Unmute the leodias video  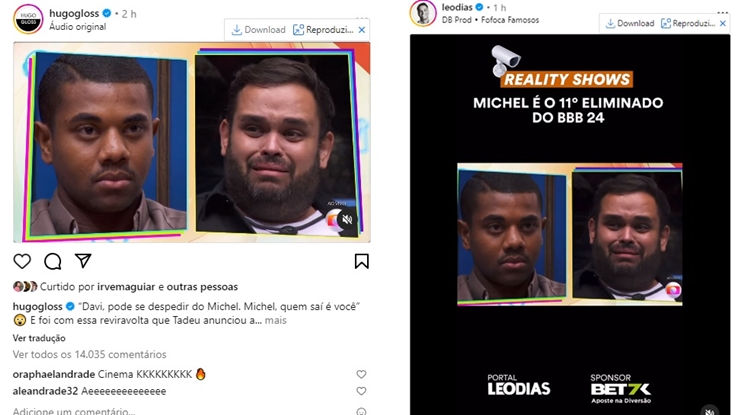coord(710,410)
